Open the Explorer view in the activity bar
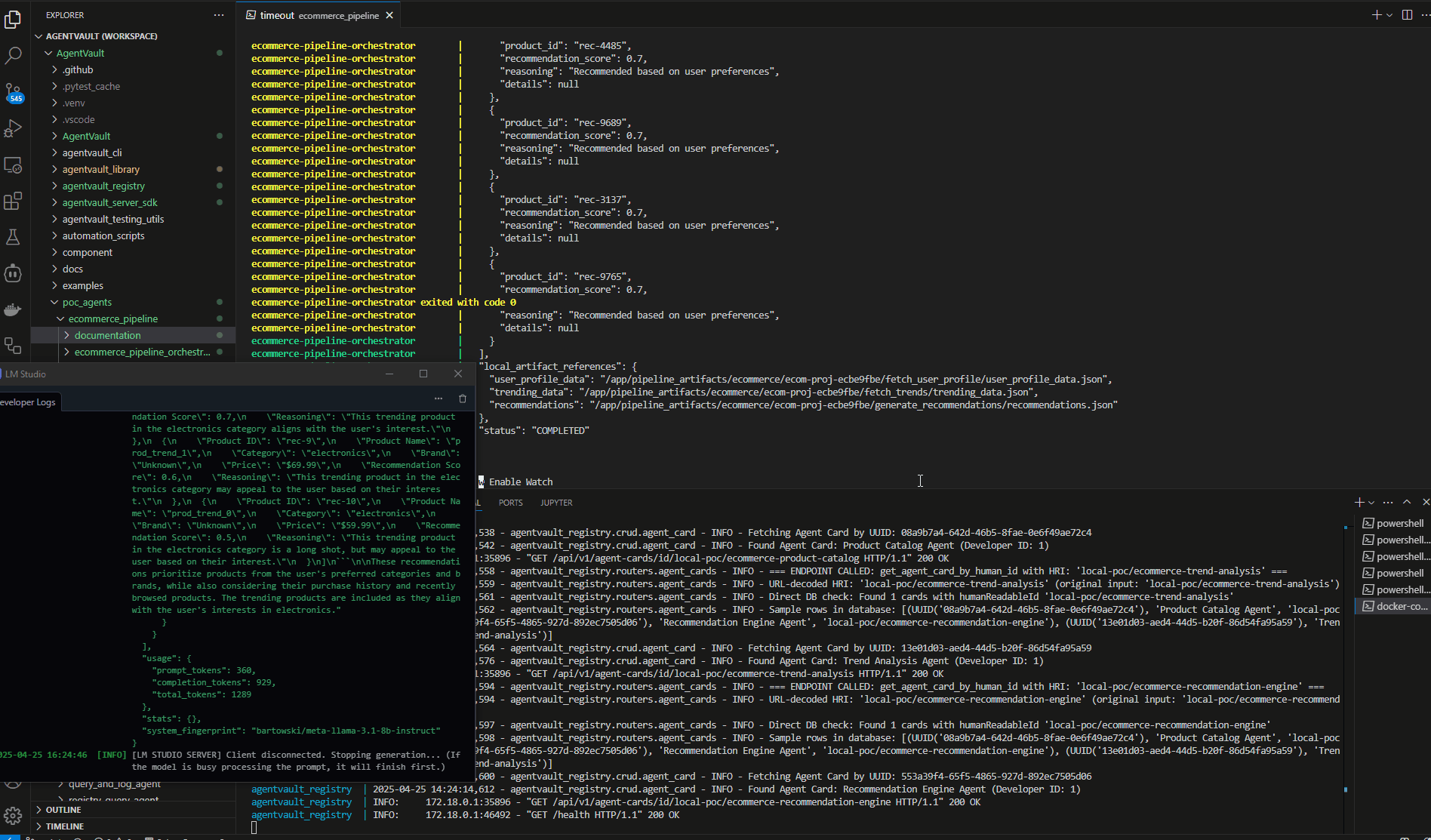Image resolution: width=1431 pixels, height=840 pixels. [13, 19]
